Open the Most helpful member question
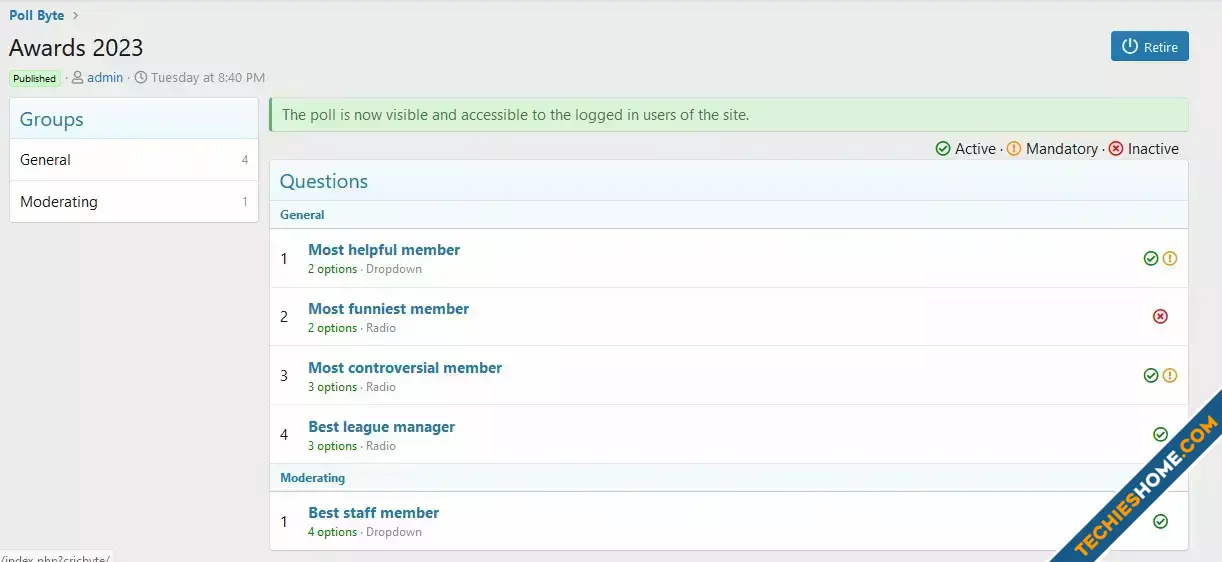Screen dimensions: 1222x562 click(x=384, y=250)
